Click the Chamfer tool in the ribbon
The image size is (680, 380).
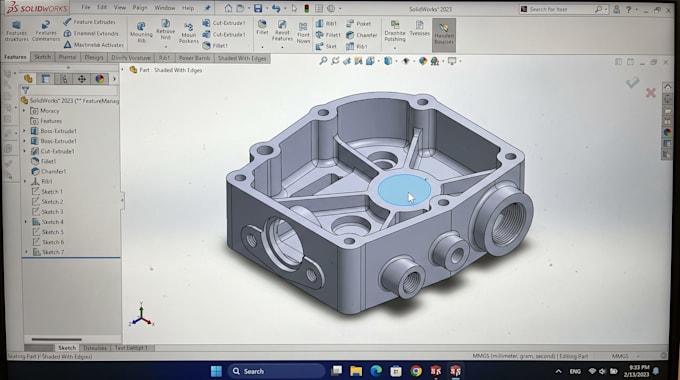[362, 35]
